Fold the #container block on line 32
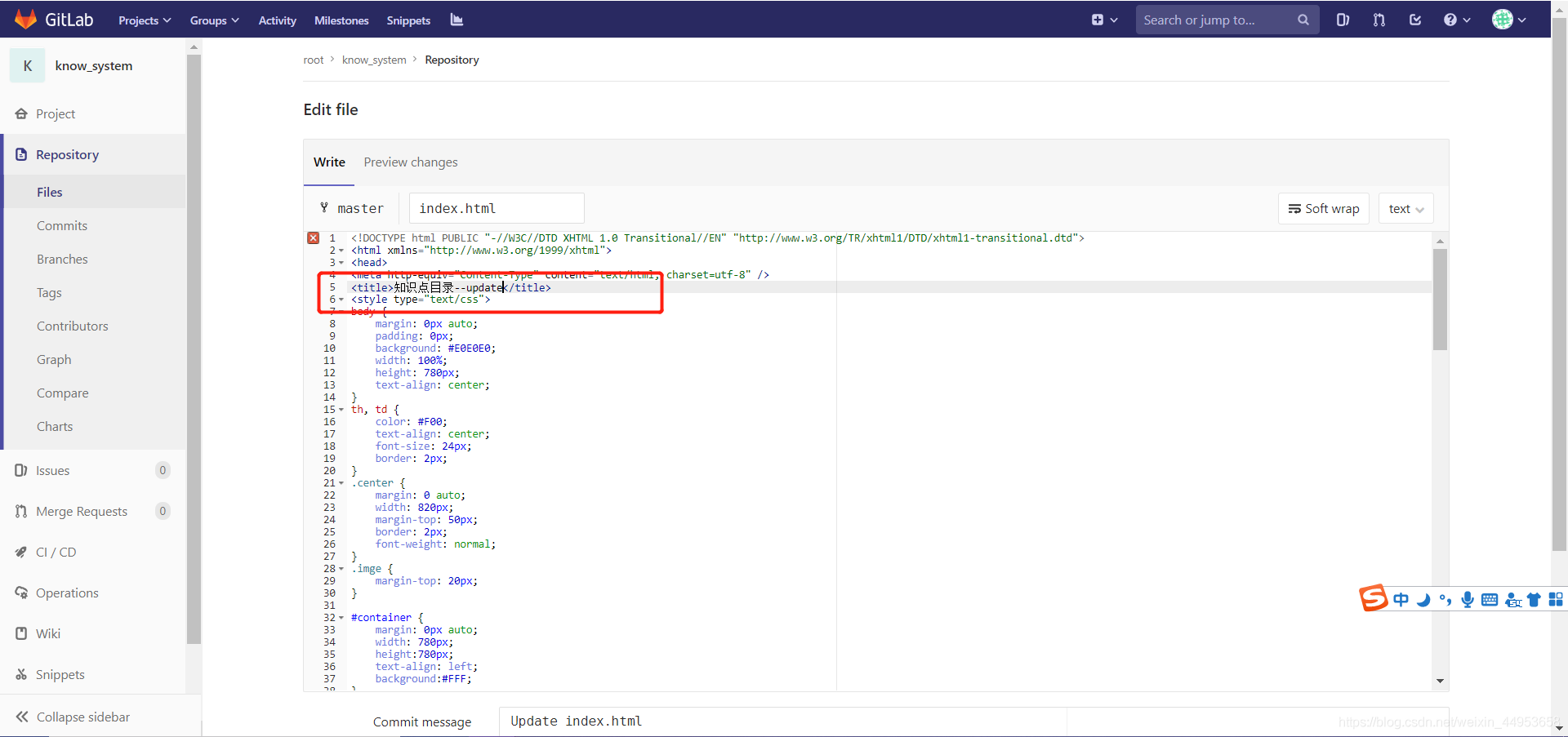Viewport: 1568px width, 737px height. pos(341,618)
